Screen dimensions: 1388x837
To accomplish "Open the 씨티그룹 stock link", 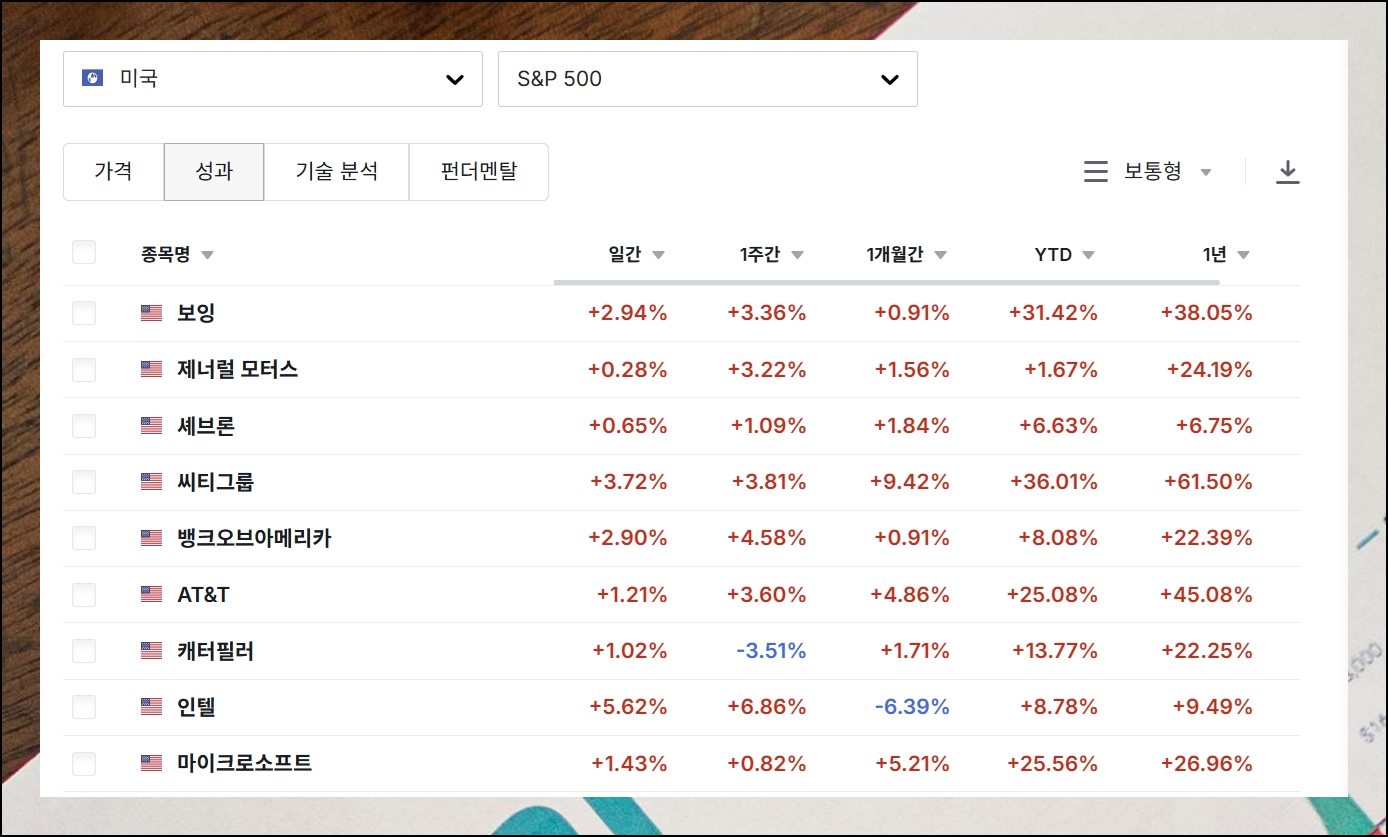I will [x=215, y=482].
